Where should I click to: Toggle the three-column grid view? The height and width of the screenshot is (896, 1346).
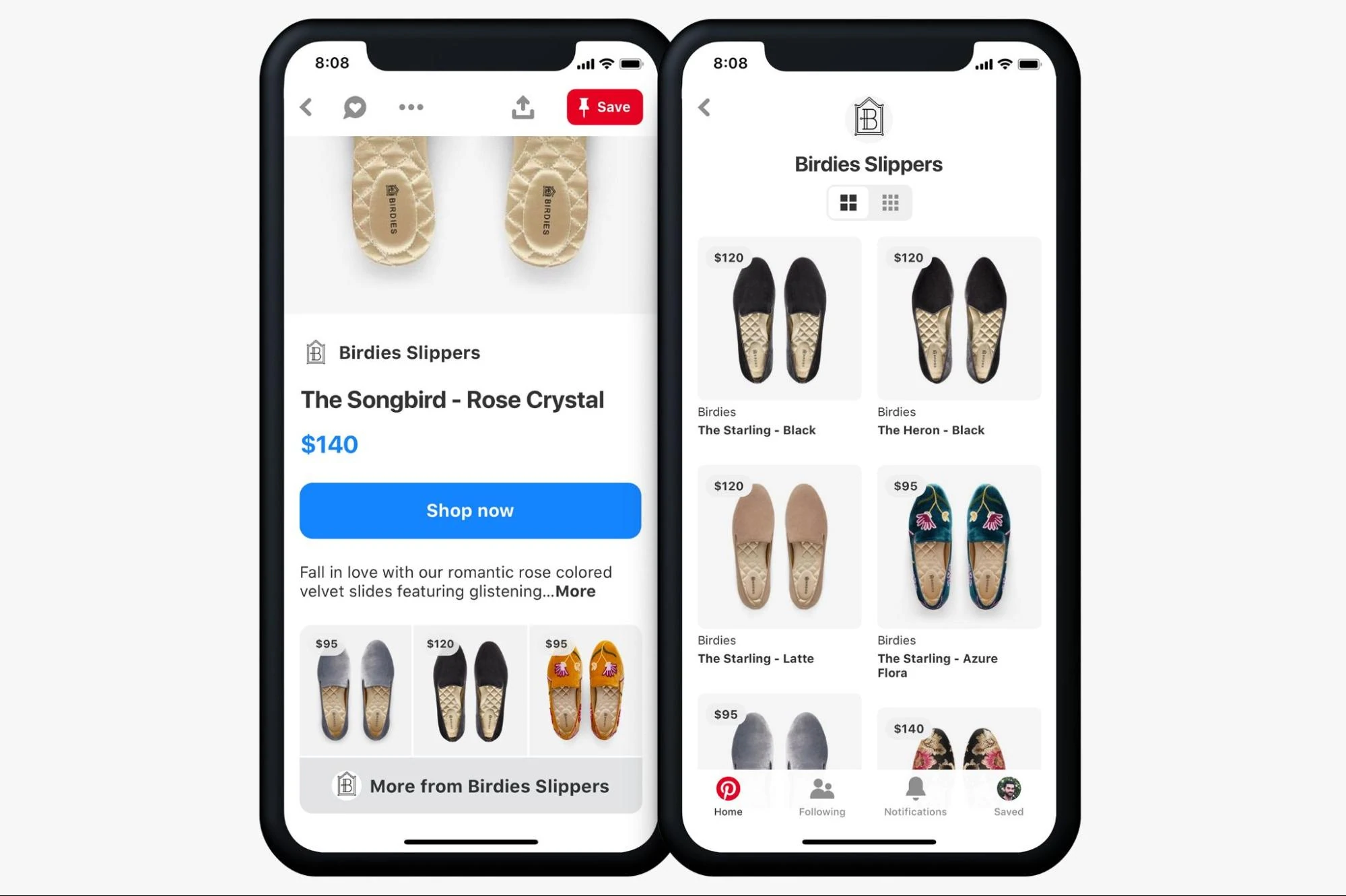(x=890, y=204)
